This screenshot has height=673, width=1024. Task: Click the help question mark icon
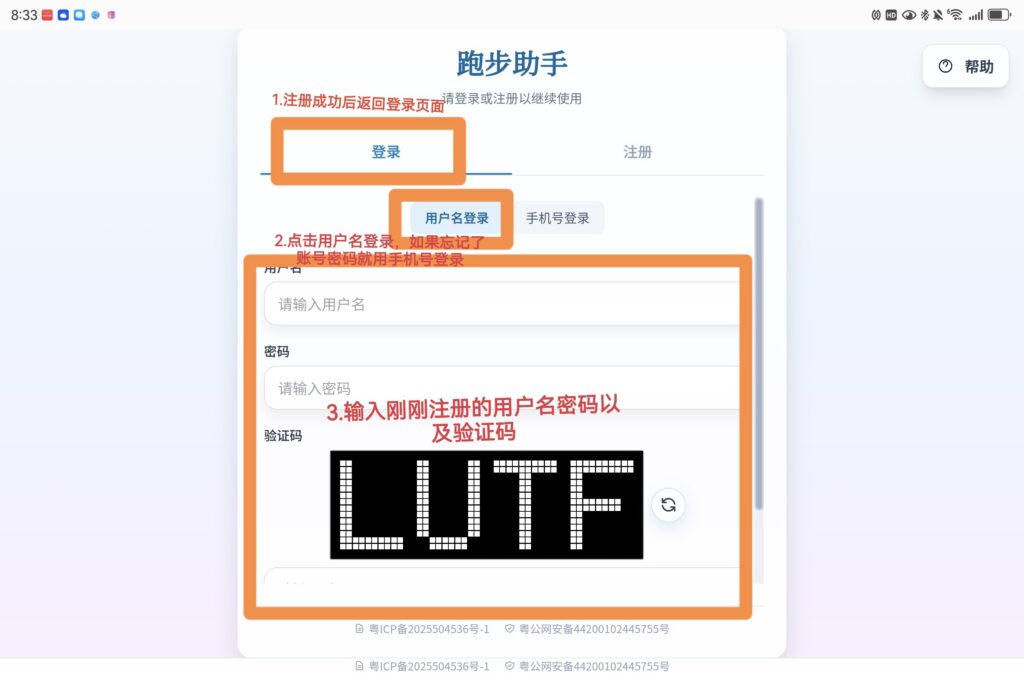click(945, 66)
